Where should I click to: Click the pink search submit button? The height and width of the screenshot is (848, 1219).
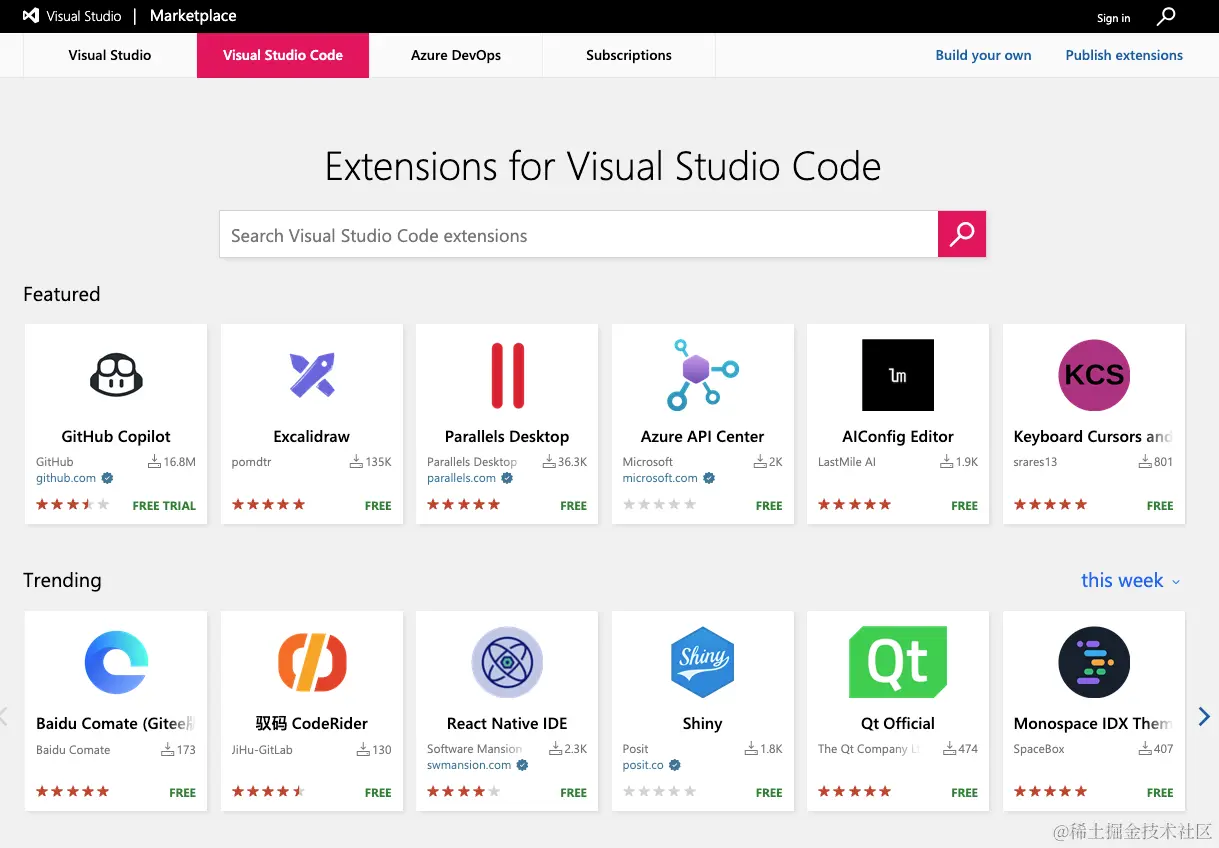(962, 234)
